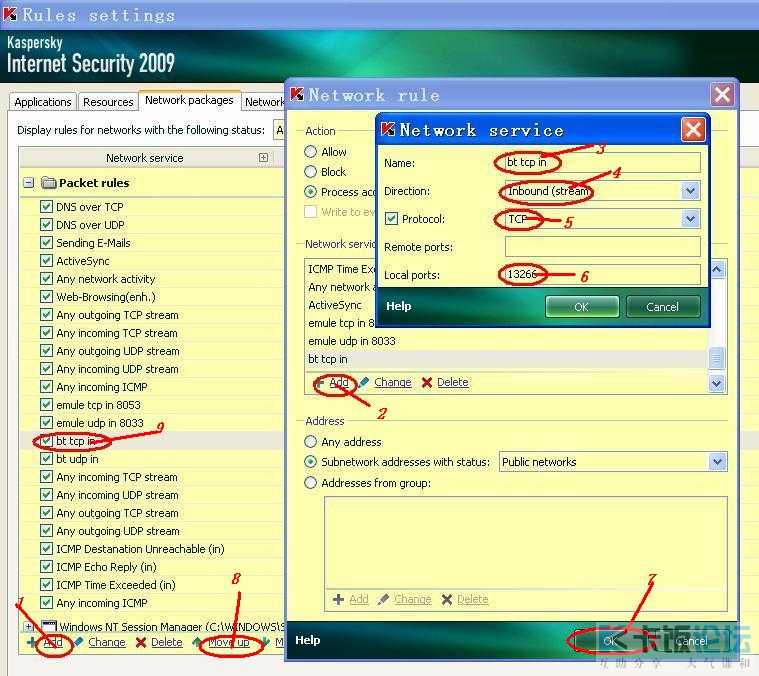Toggle the Sending E-Mails rule checkbox
The width and height of the screenshot is (759, 676).
click(46, 242)
